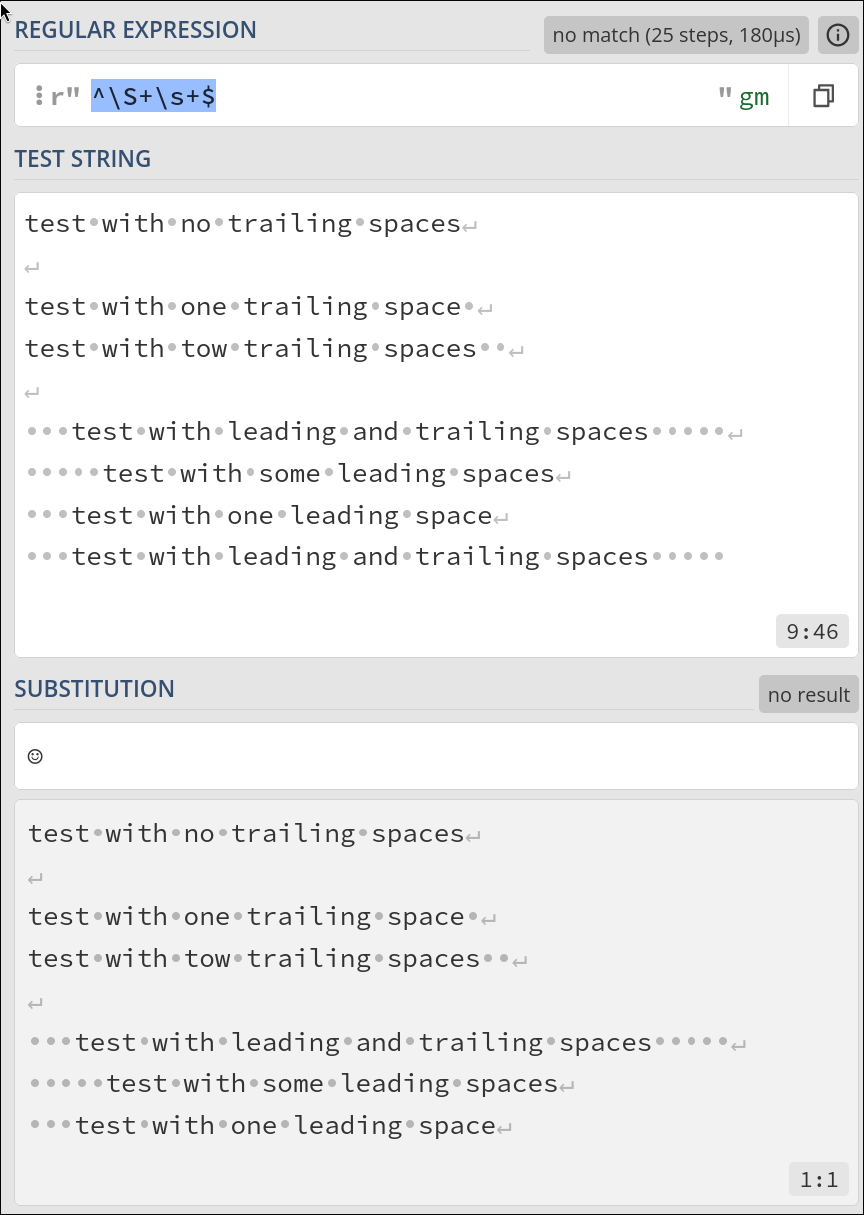Screen dimensions: 864x1215
Task: Place cursor in 'test with tow trailing spaces' test line
Action: [x=251, y=348]
